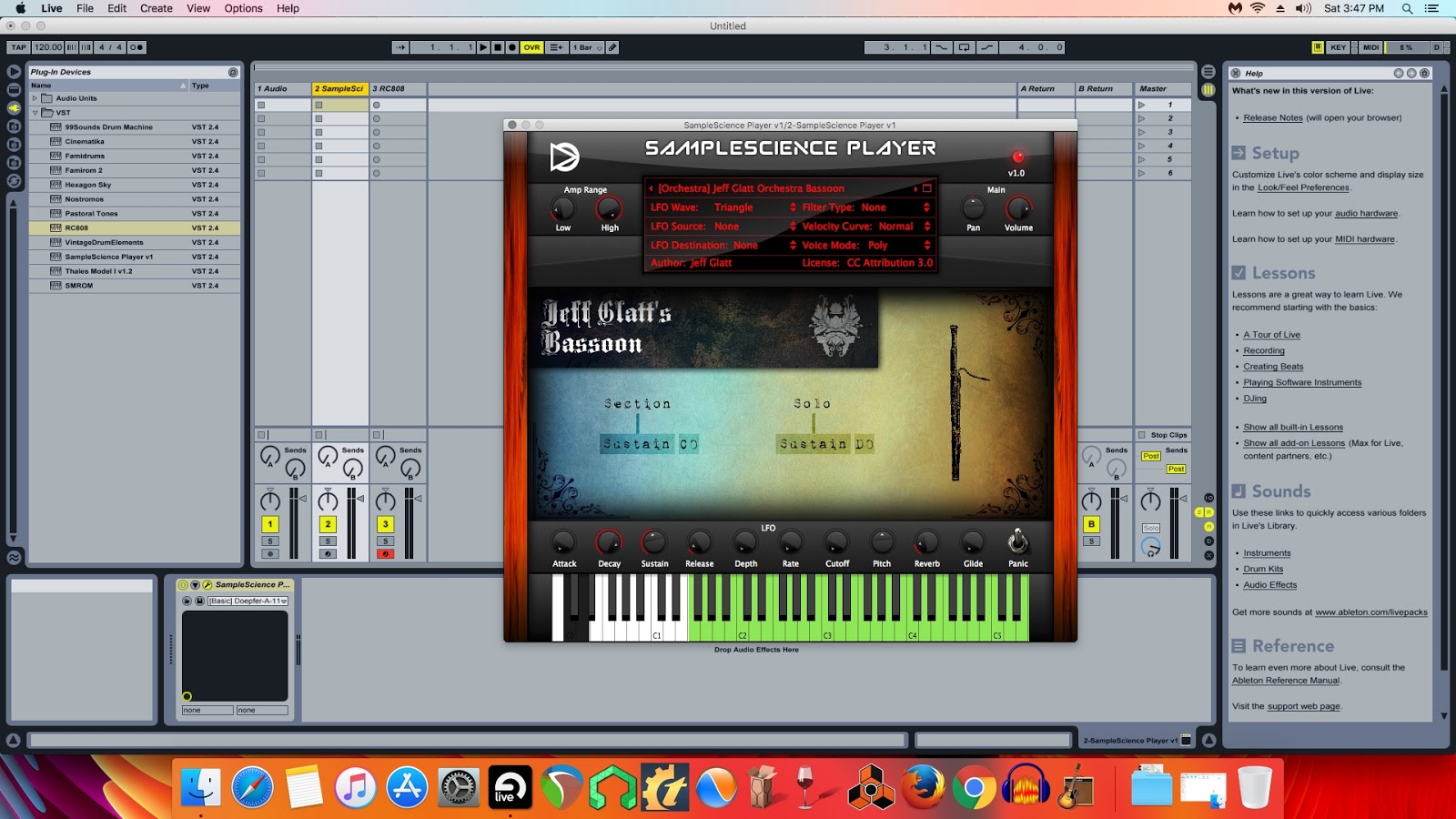Click Help view home icon
The height and width of the screenshot is (819, 1456).
(x=1424, y=73)
